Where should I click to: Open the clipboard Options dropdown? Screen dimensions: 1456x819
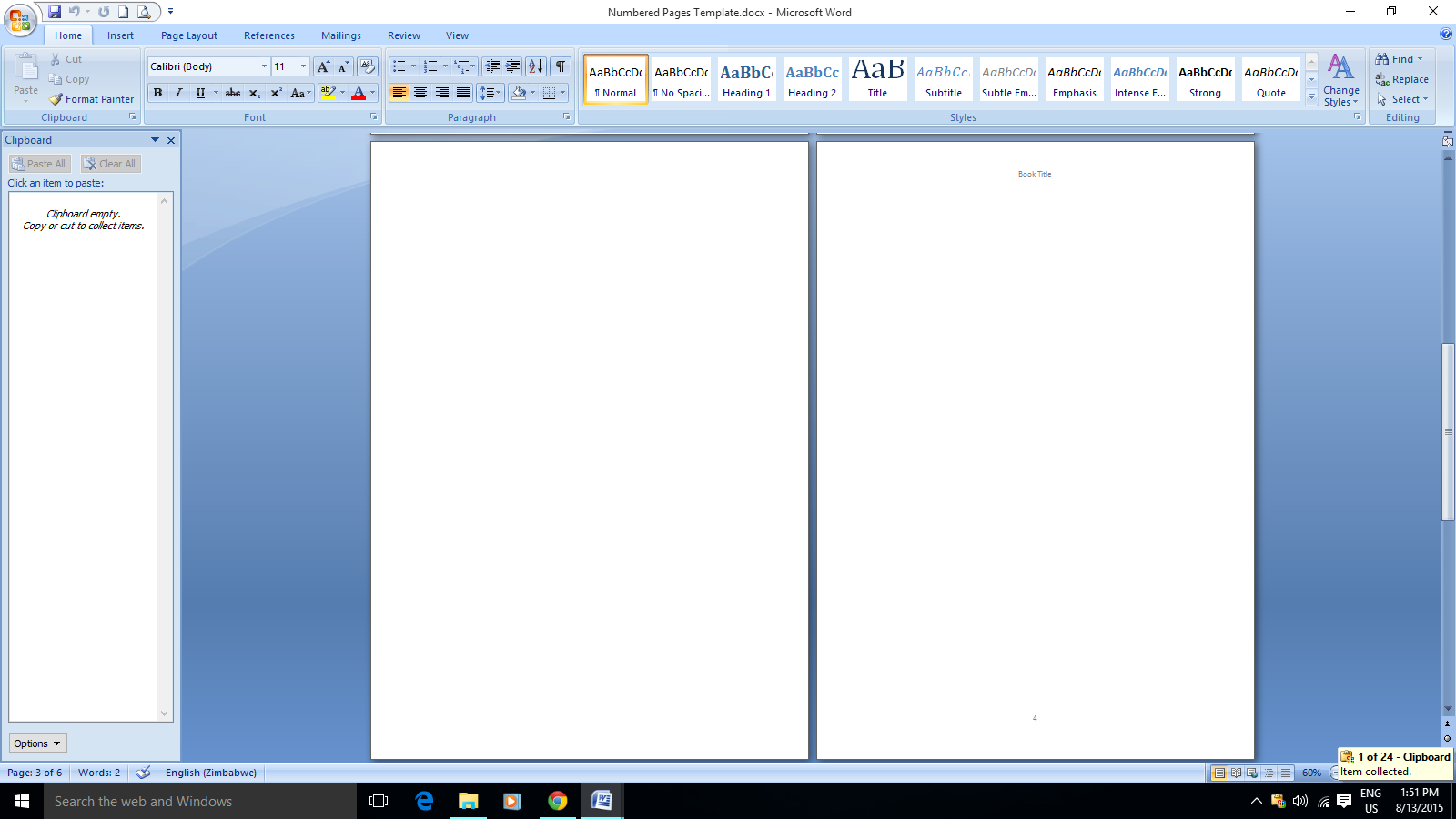[37, 743]
